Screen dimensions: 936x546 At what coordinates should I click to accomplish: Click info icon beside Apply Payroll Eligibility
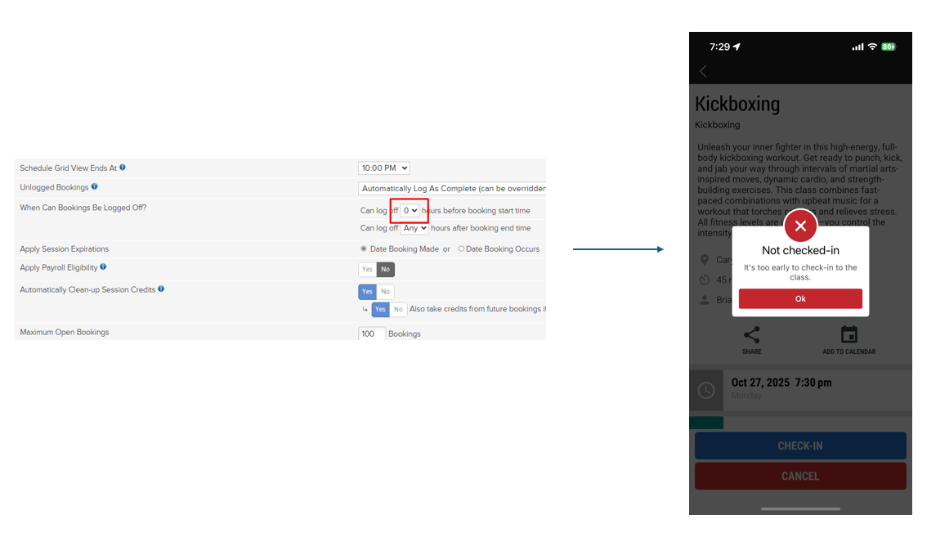[x=103, y=267]
